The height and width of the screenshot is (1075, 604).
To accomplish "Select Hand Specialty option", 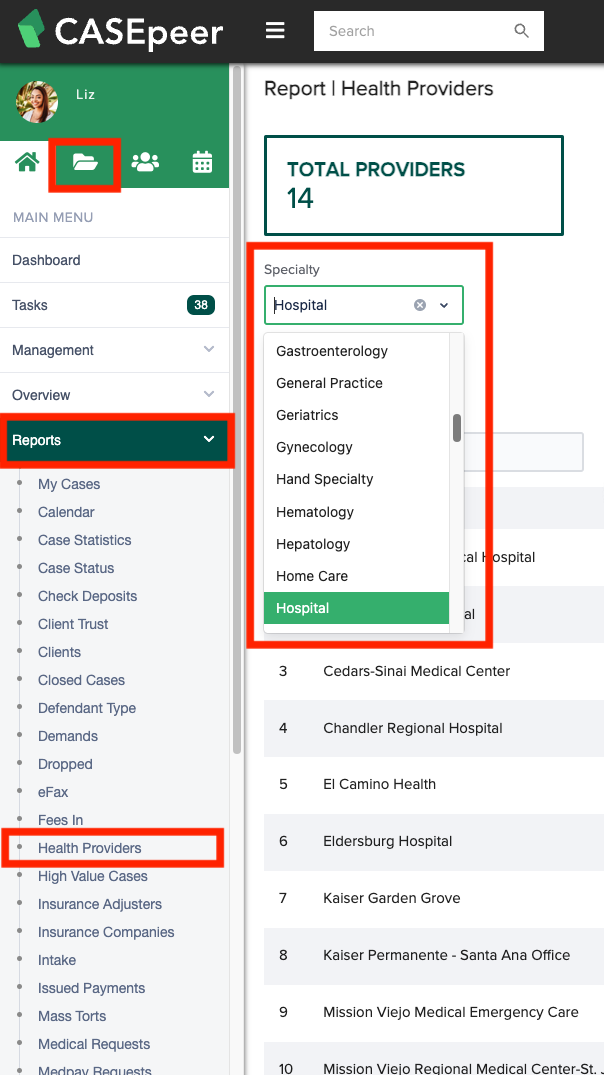I will (x=357, y=479).
